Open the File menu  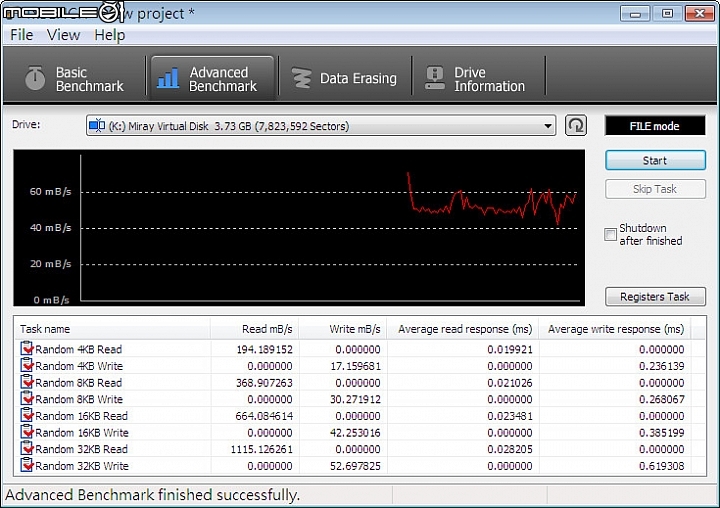point(22,35)
